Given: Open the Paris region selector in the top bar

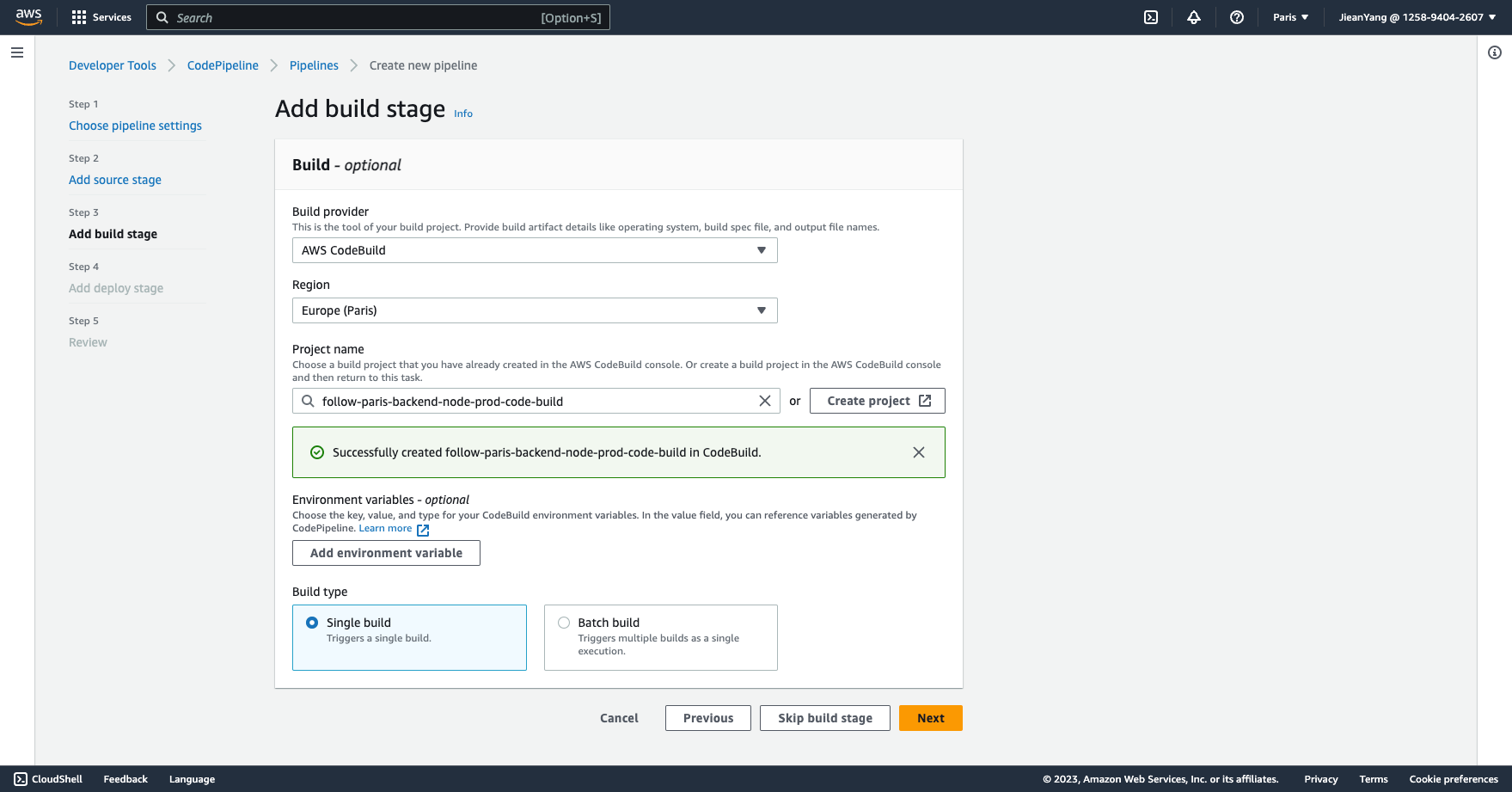Looking at the screenshot, I should (x=1290, y=17).
